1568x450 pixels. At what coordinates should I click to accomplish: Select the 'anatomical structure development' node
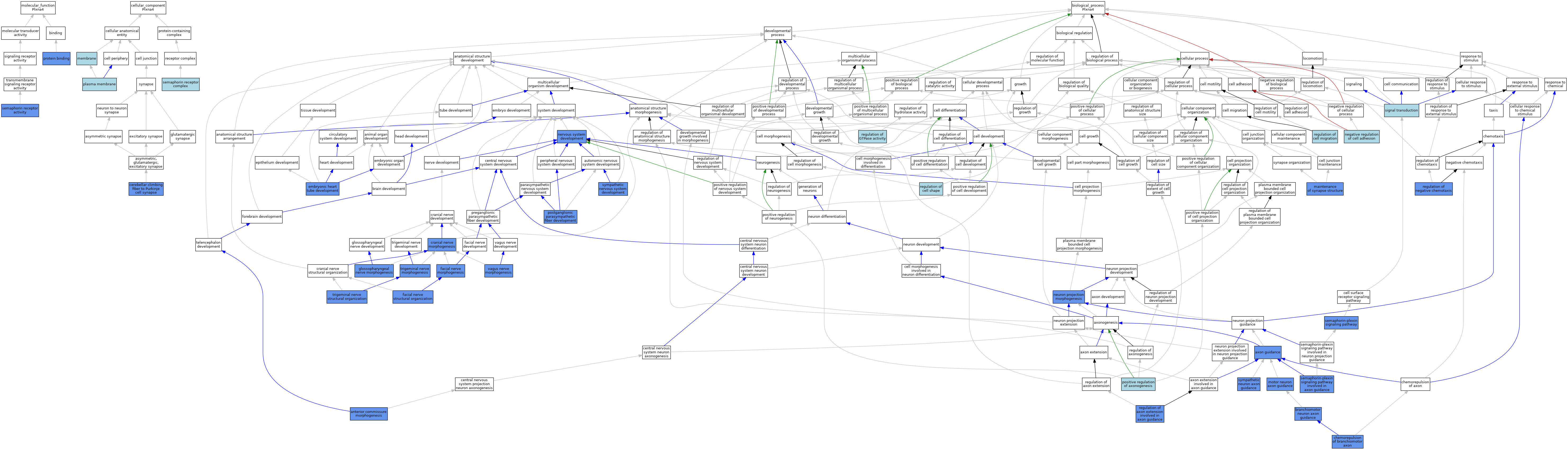[472, 59]
